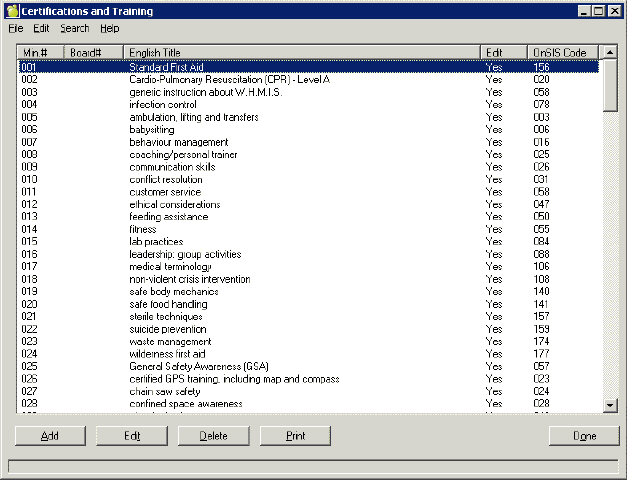Open the Search menu
This screenshot has width=627, height=480.
tap(74, 29)
